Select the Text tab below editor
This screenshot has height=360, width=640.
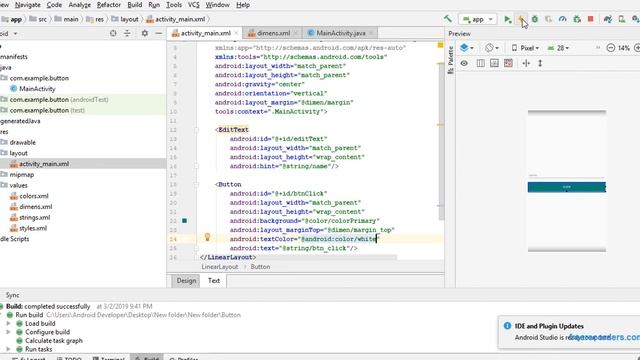tap(214, 280)
